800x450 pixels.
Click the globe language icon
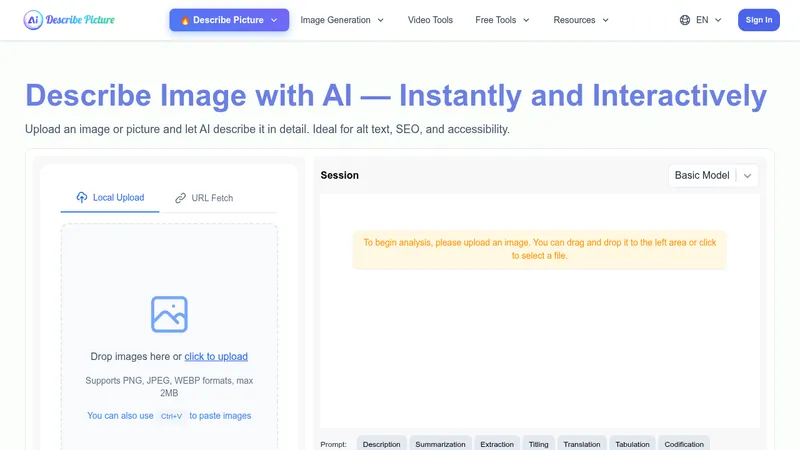[685, 20]
